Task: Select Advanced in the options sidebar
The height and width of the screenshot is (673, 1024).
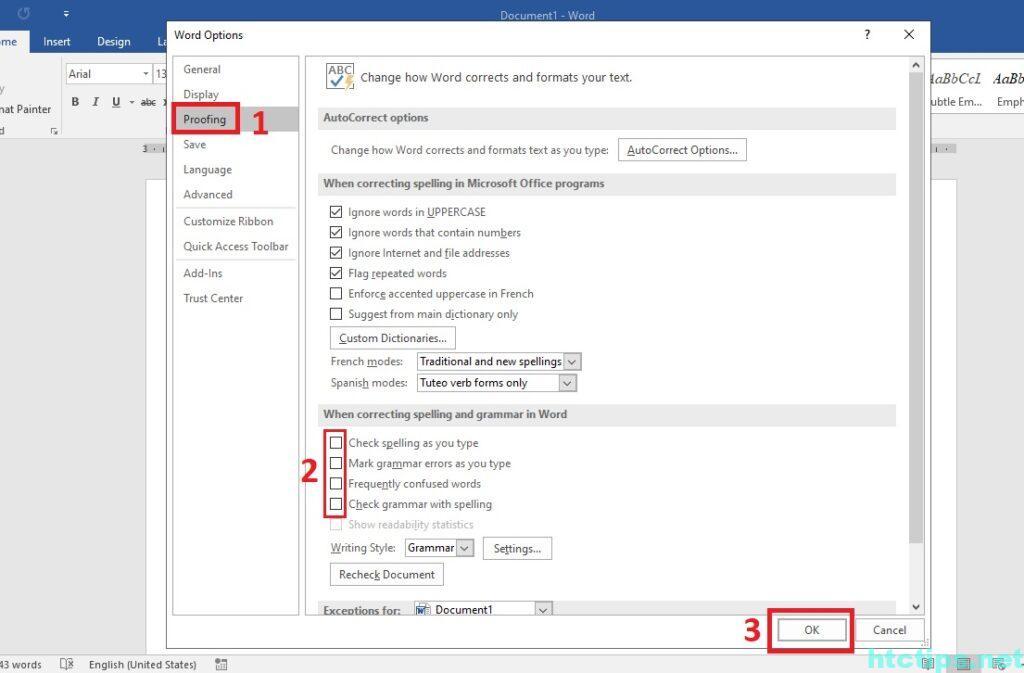Action: [x=208, y=195]
